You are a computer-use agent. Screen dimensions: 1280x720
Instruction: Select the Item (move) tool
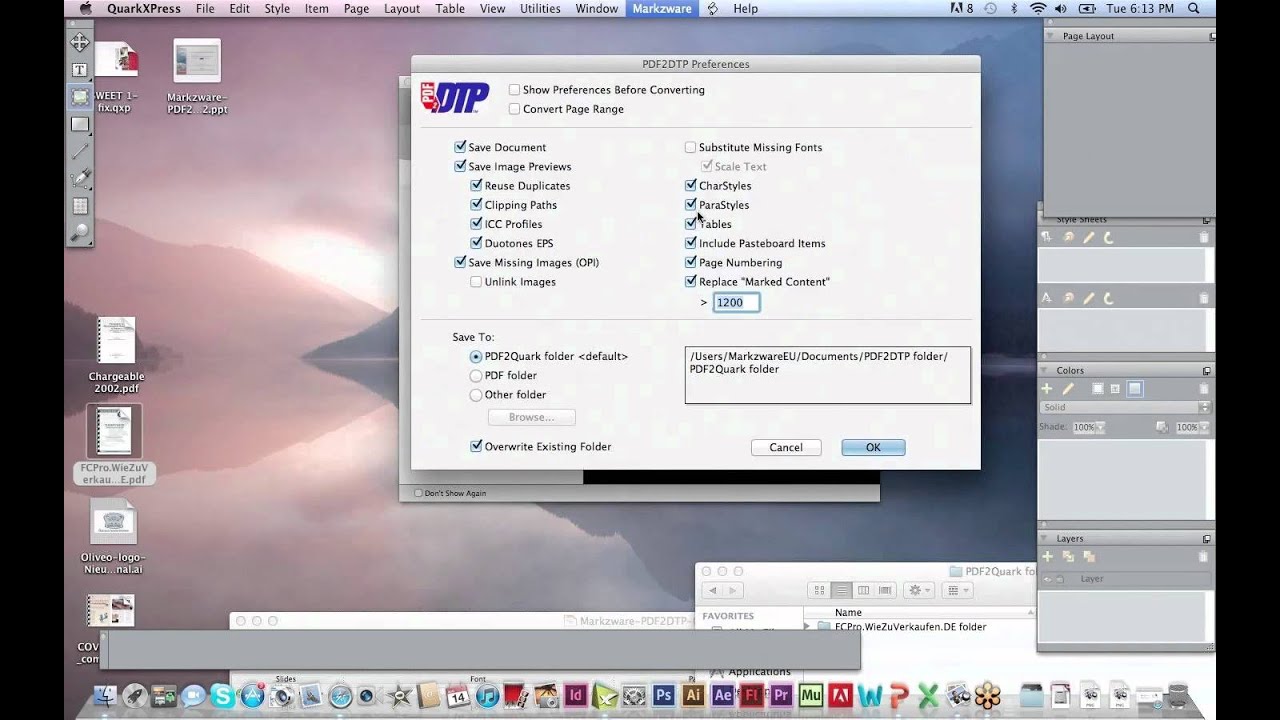tap(79, 42)
